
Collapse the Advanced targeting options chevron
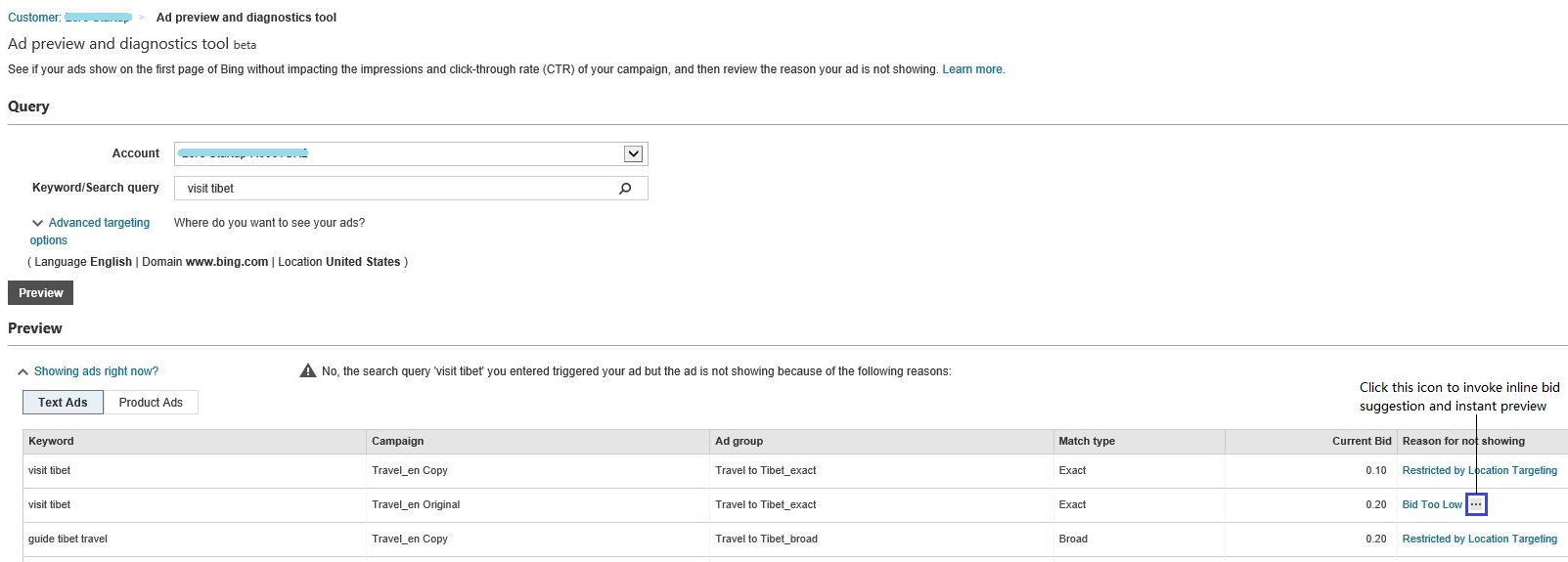tap(38, 223)
